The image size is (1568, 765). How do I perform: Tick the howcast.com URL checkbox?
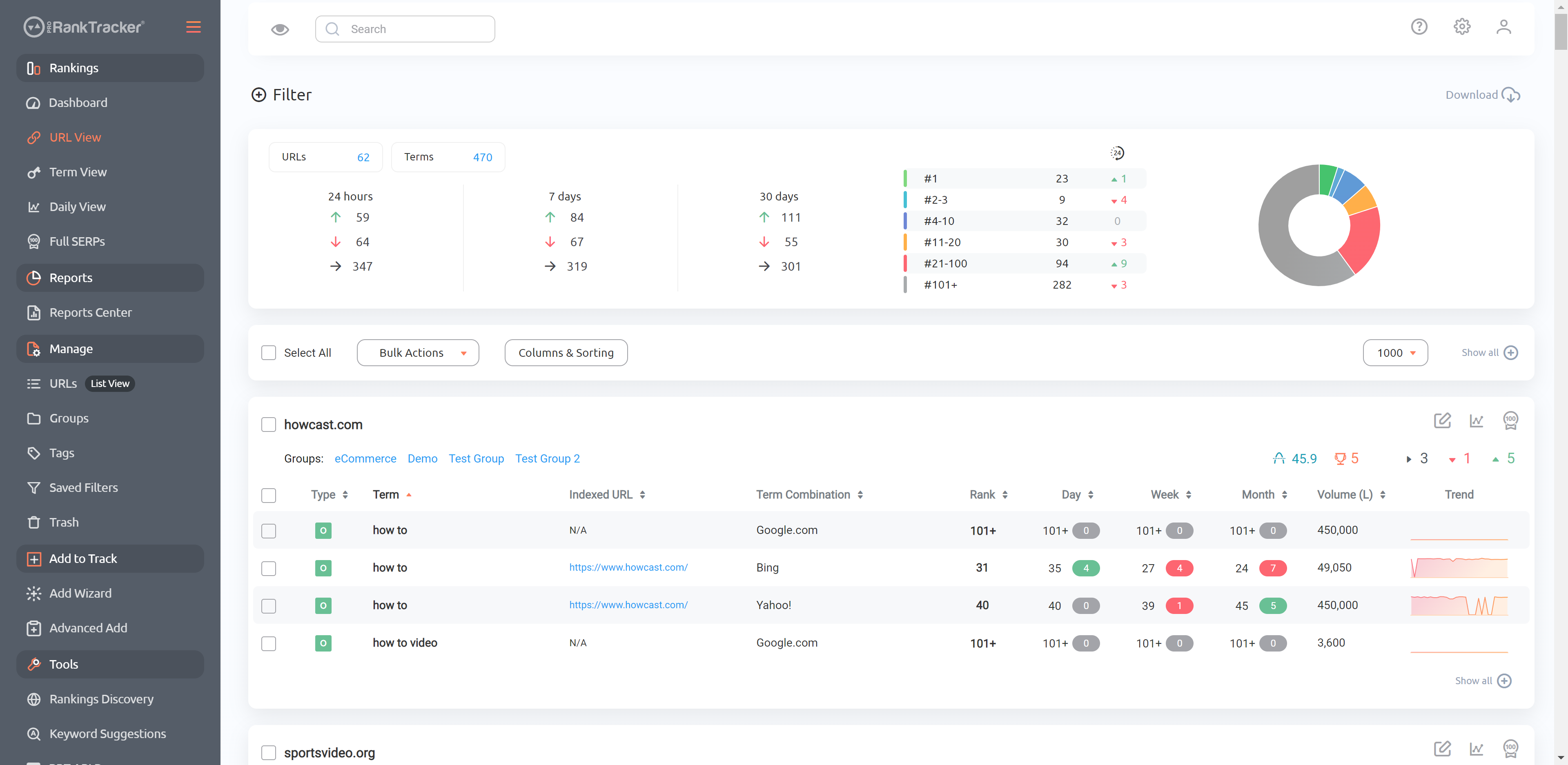tap(268, 425)
